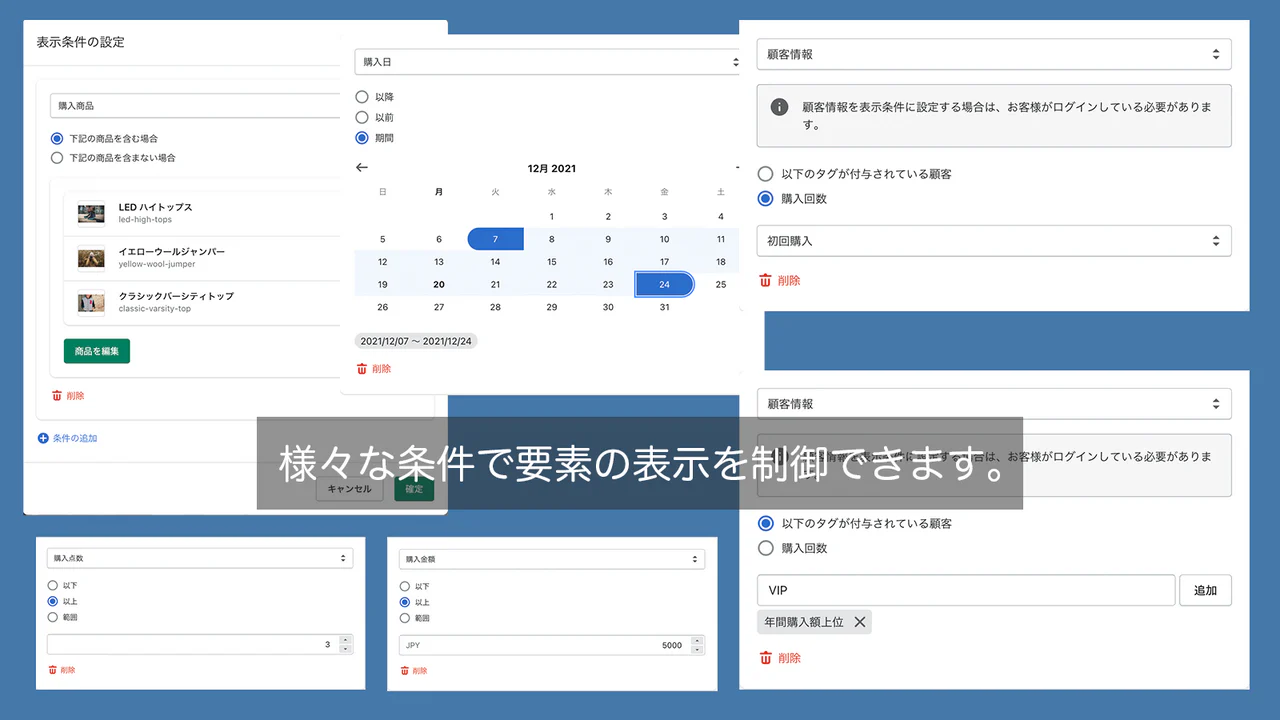Click the 商品を編集 button
Screen dimensions: 1280x720
[x=97, y=351]
